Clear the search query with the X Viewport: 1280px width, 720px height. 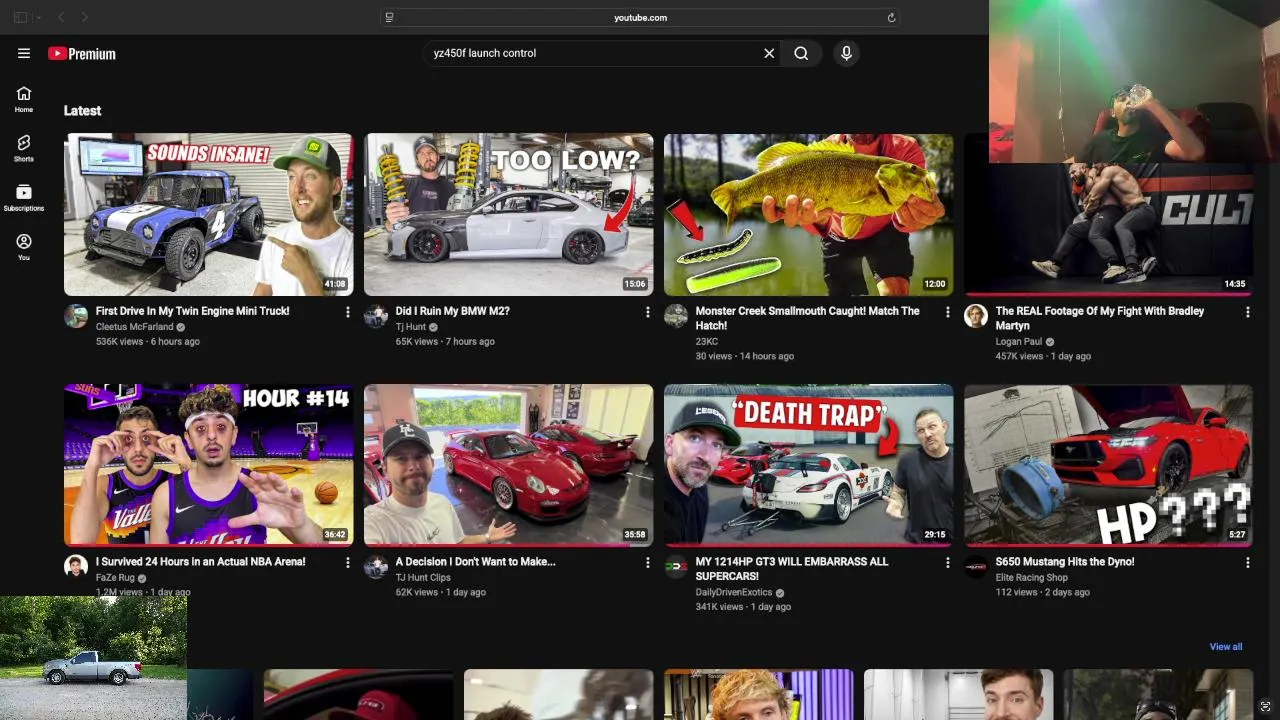[769, 54]
